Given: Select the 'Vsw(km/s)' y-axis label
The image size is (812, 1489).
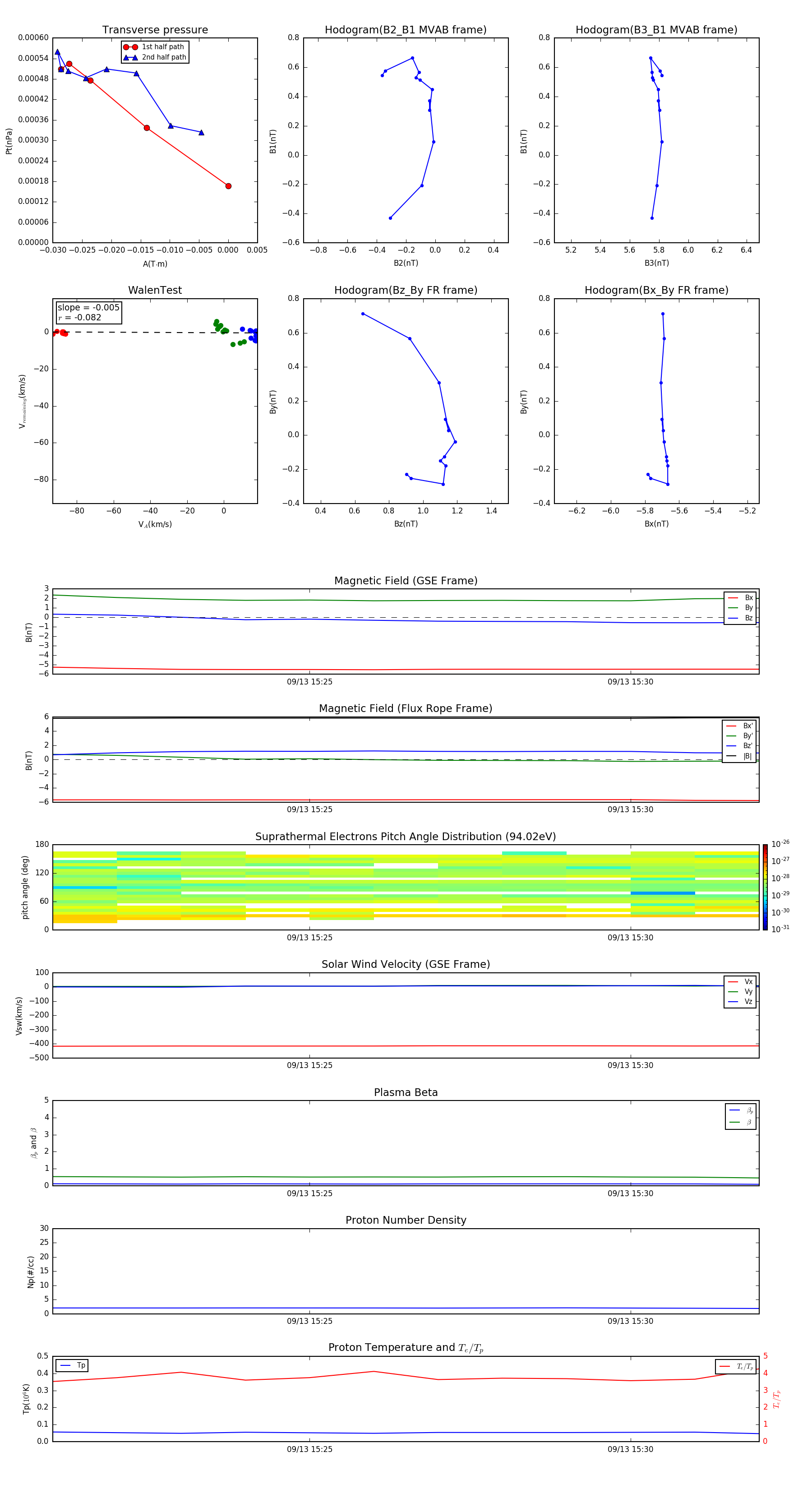Looking at the screenshot, I should click(19, 1016).
